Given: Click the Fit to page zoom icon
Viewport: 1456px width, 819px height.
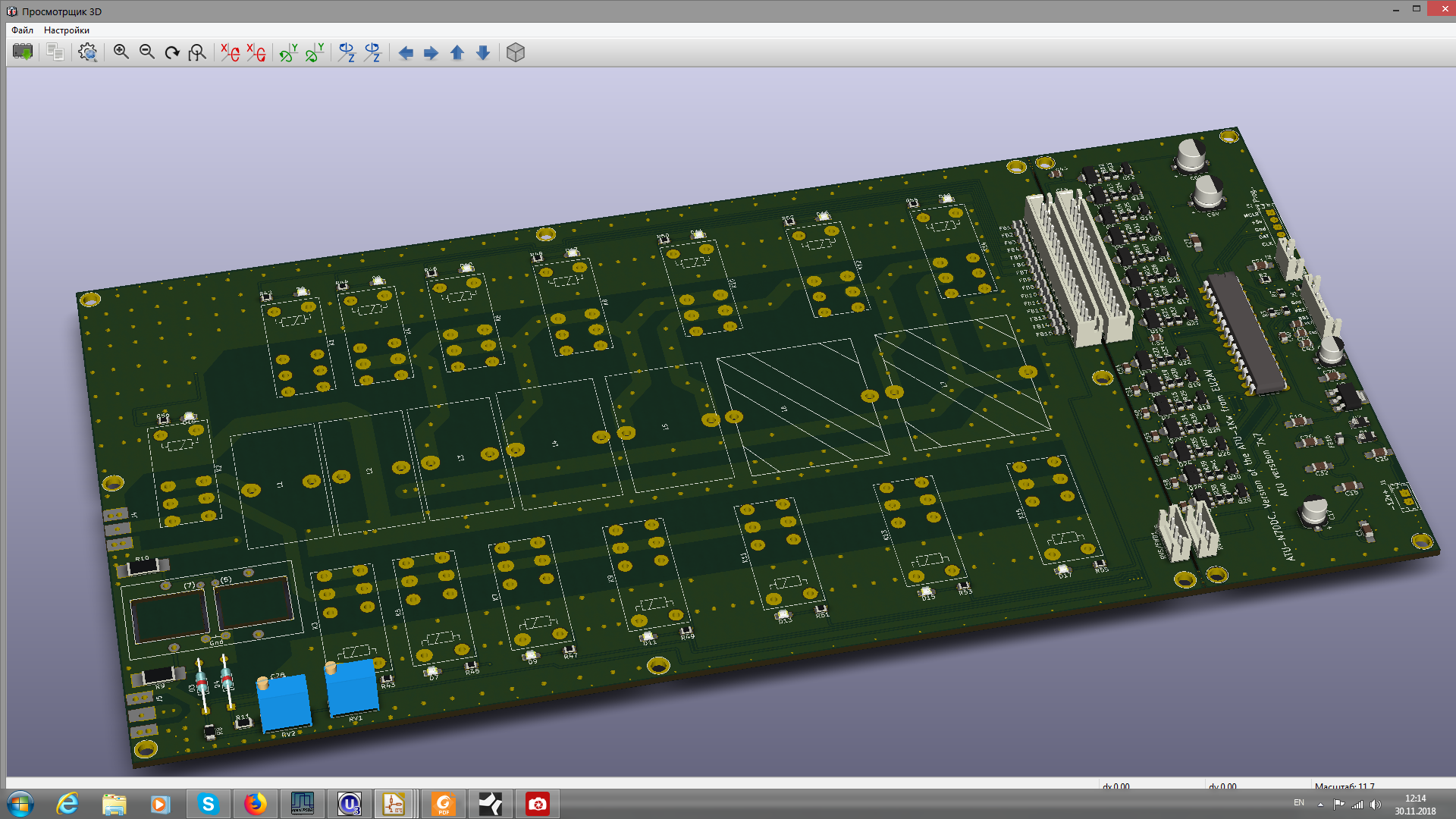Looking at the screenshot, I should pyautogui.click(x=197, y=52).
